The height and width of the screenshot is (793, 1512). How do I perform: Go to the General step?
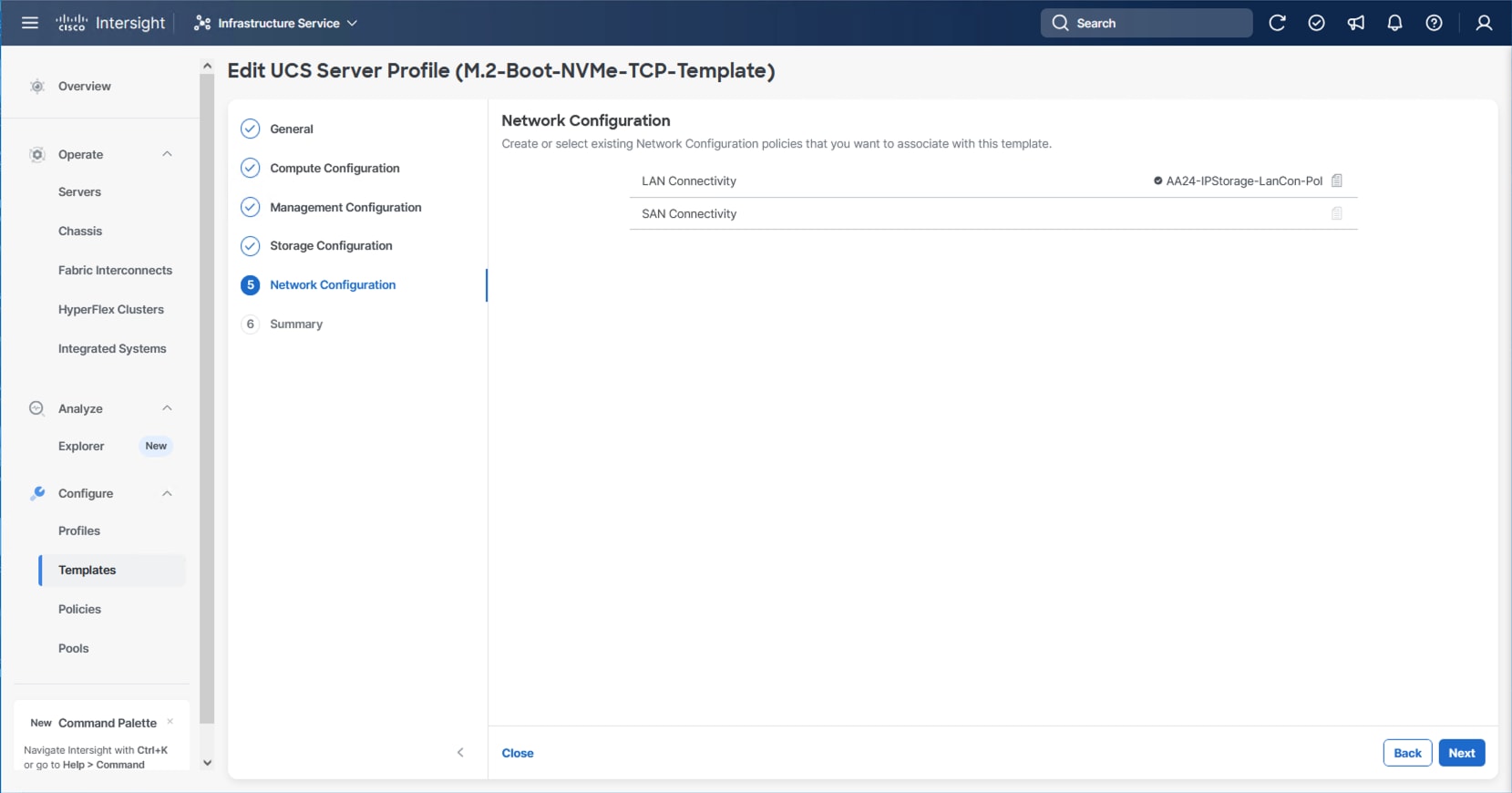(x=292, y=129)
